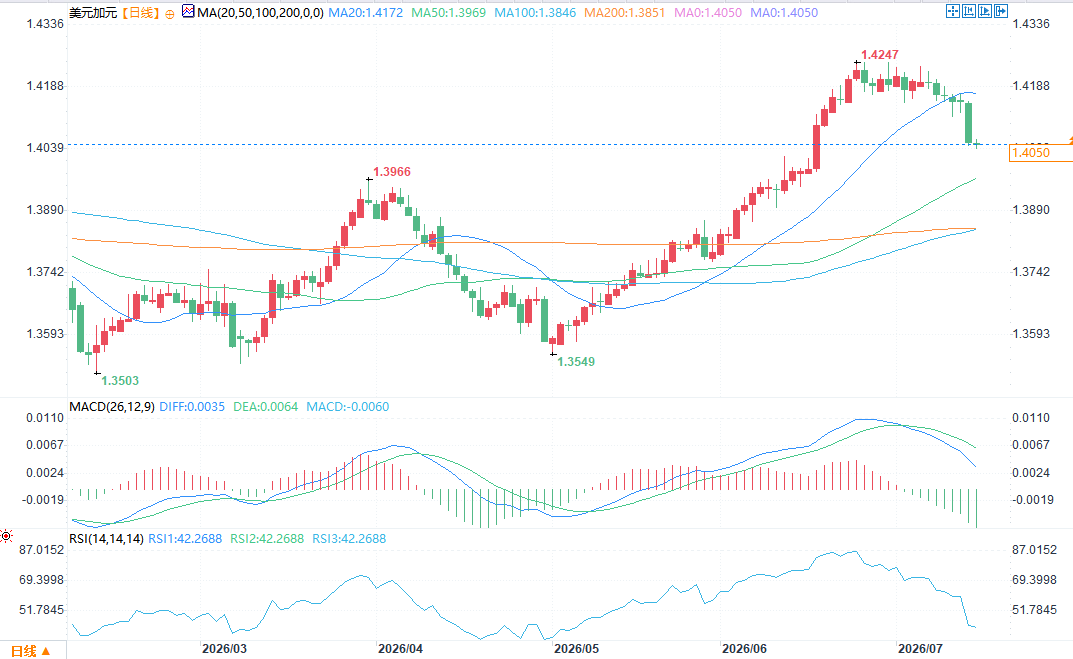Click the export arrow icon at top right
This screenshot has width=1073, height=659.
click(1001, 11)
